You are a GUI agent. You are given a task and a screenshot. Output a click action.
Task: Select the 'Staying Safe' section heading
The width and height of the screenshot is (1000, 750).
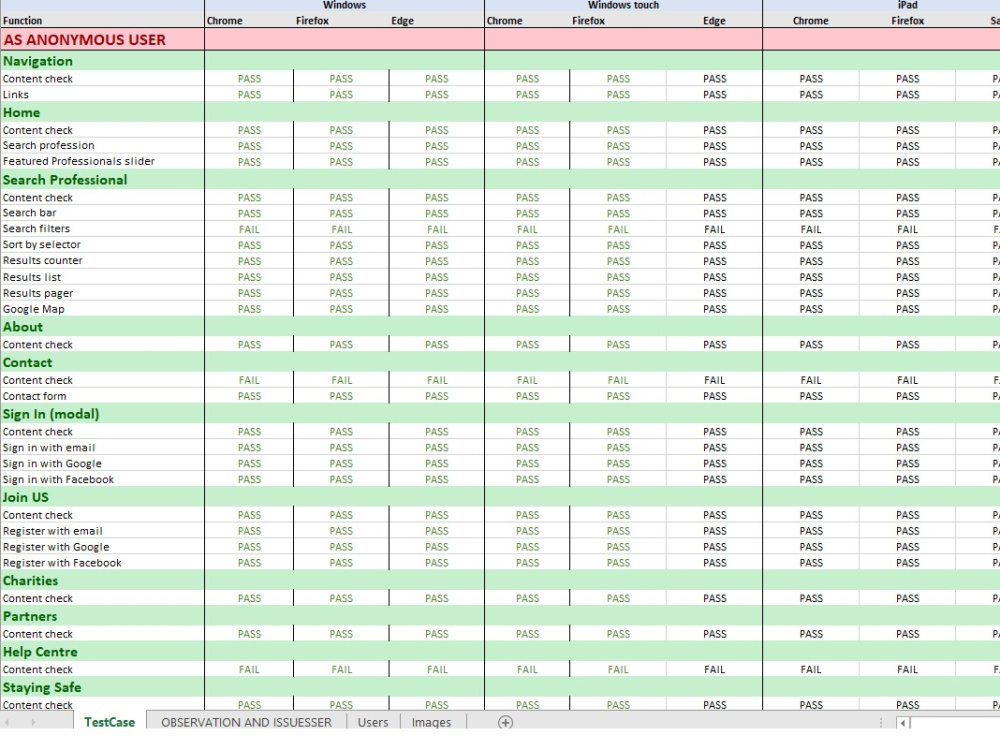[102, 688]
